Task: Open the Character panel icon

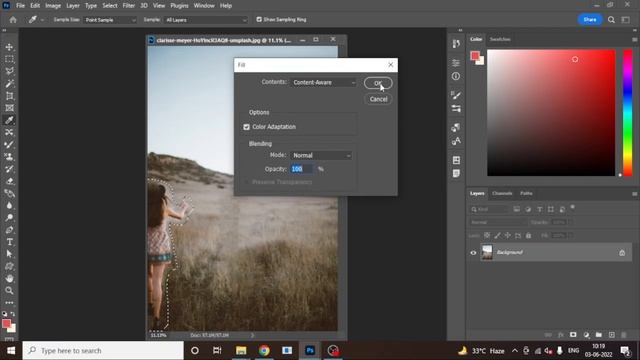Action: click(x=456, y=141)
